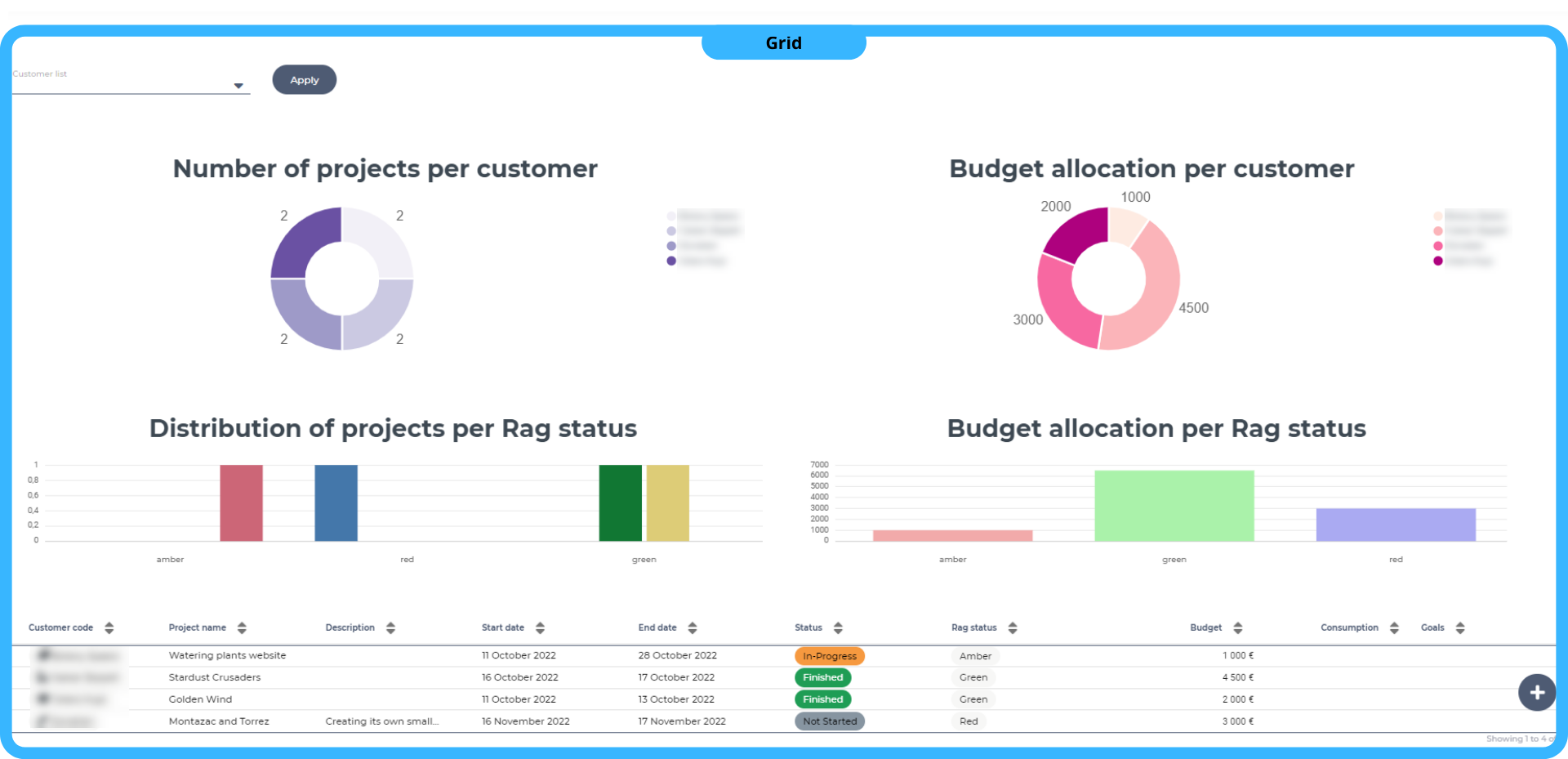Sort by Consumption column arrows

(x=1394, y=627)
